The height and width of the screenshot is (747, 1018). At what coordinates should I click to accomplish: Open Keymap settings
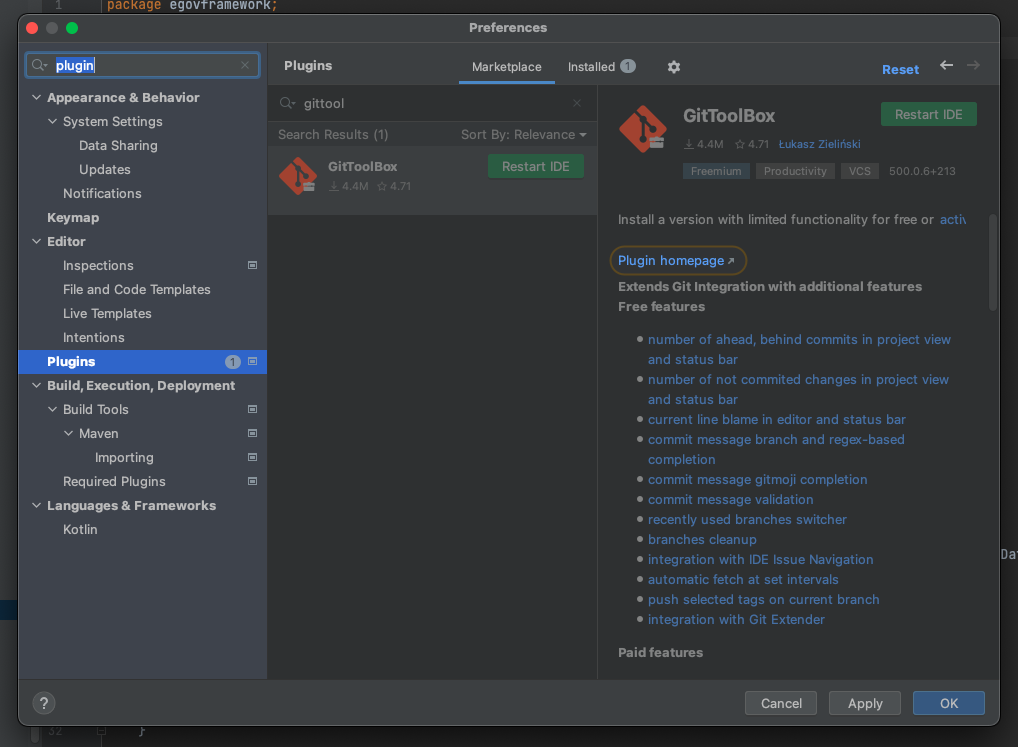pyautogui.click(x=73, y=217)
